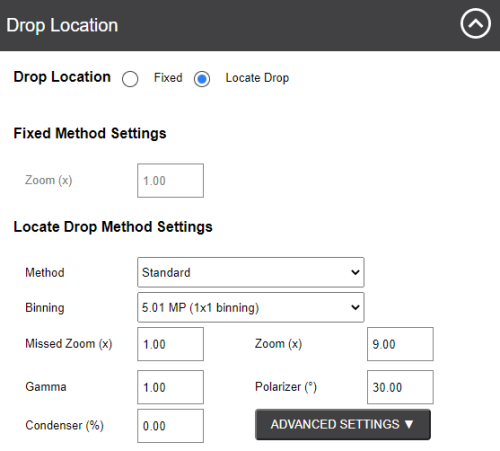Click the Polarizer (°) input field

[x=400, y=387]
